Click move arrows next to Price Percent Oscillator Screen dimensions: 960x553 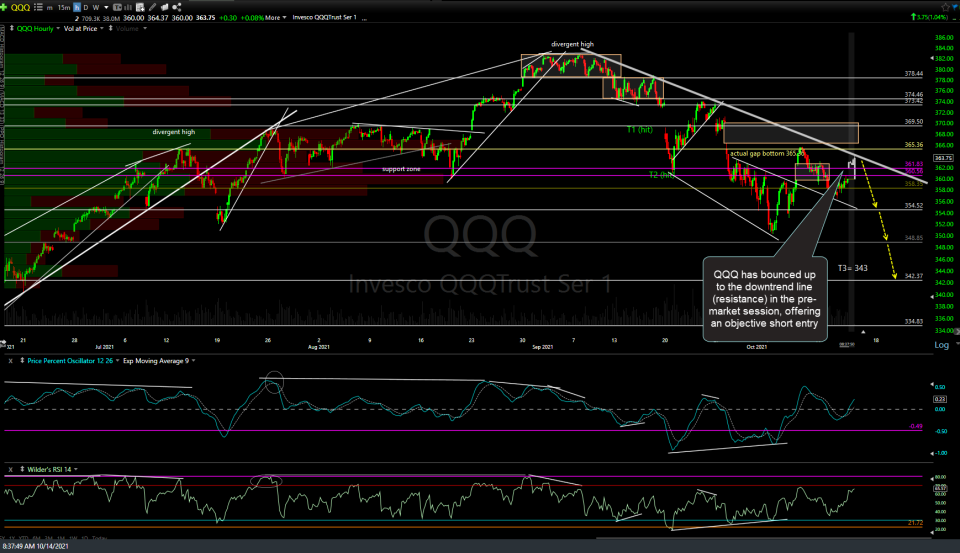click(22, 361)
